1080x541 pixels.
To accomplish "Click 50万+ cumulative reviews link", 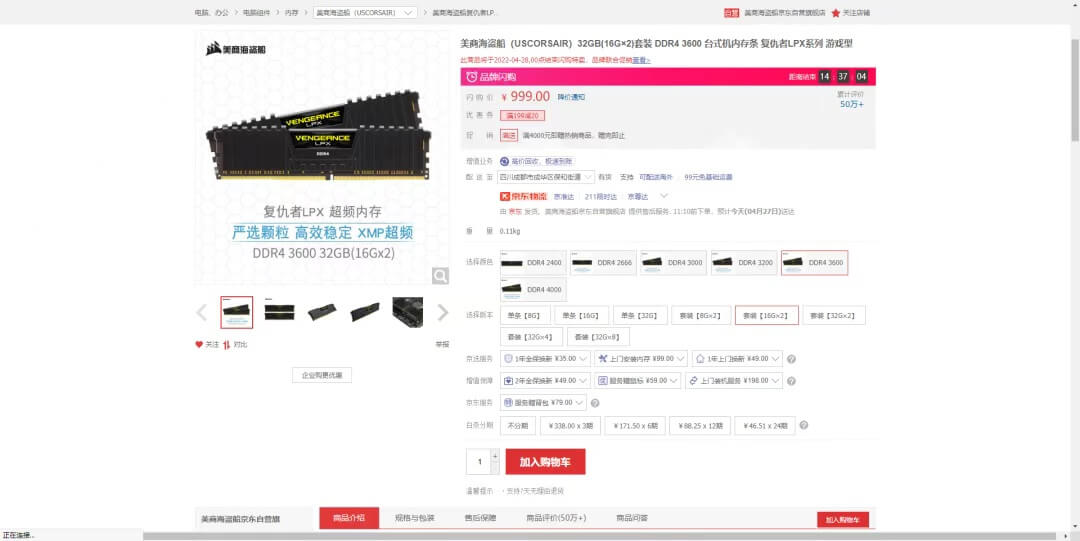I will [x=851, y=105].
